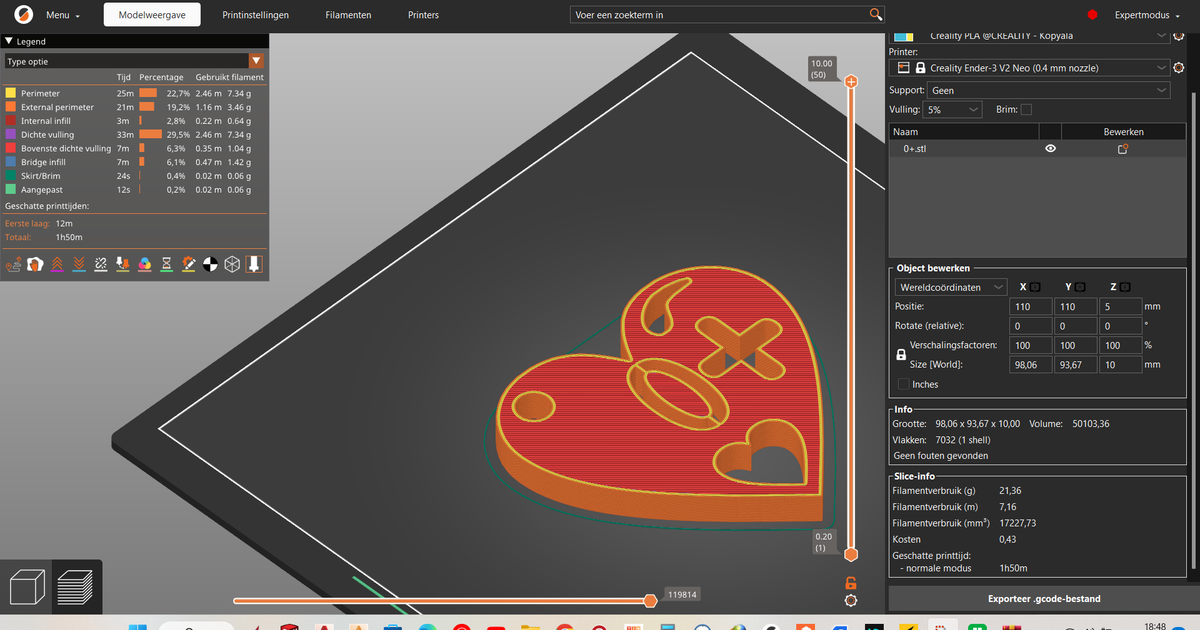Click the top layer slider handle
1200x630 pixels.
851,82
